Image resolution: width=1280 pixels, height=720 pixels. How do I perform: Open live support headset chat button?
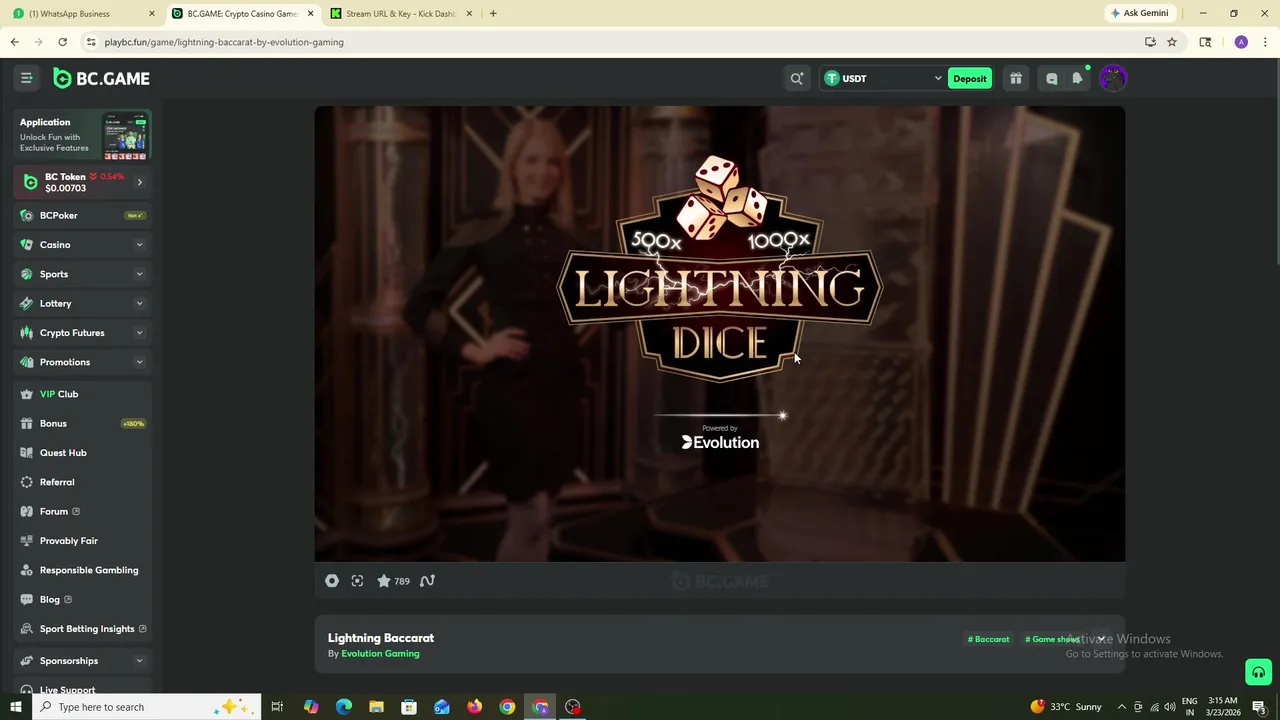1258,672
